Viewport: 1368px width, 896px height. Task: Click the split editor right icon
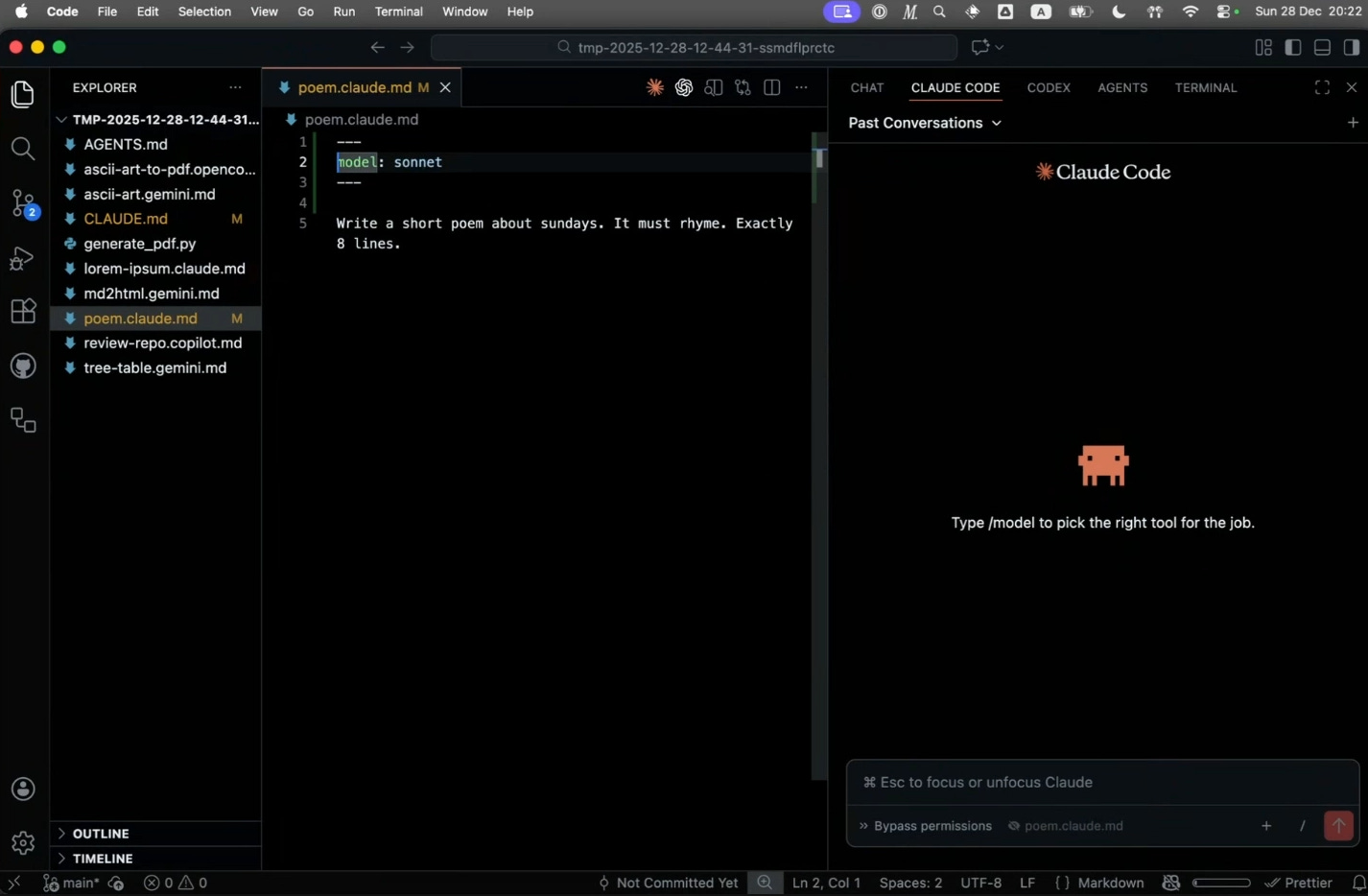click(x=772, y=87)
